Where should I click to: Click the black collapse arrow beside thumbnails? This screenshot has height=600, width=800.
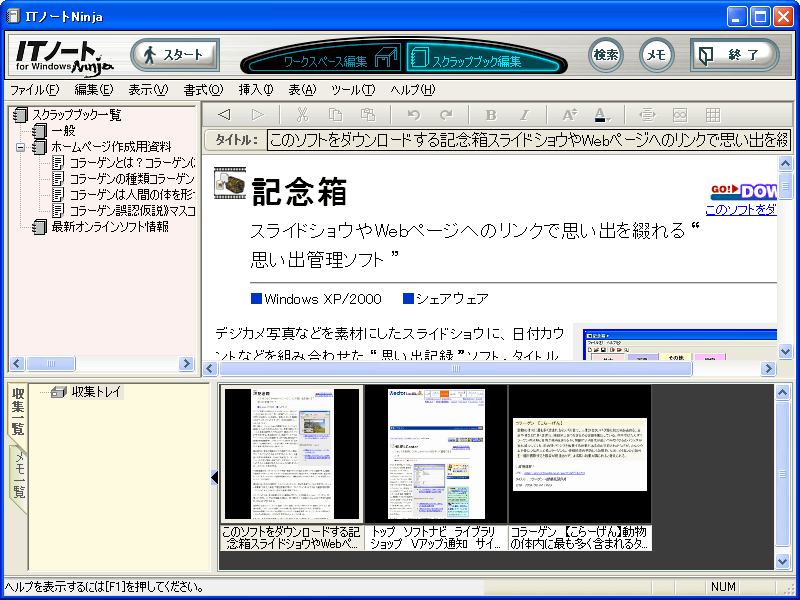point(214,478)
